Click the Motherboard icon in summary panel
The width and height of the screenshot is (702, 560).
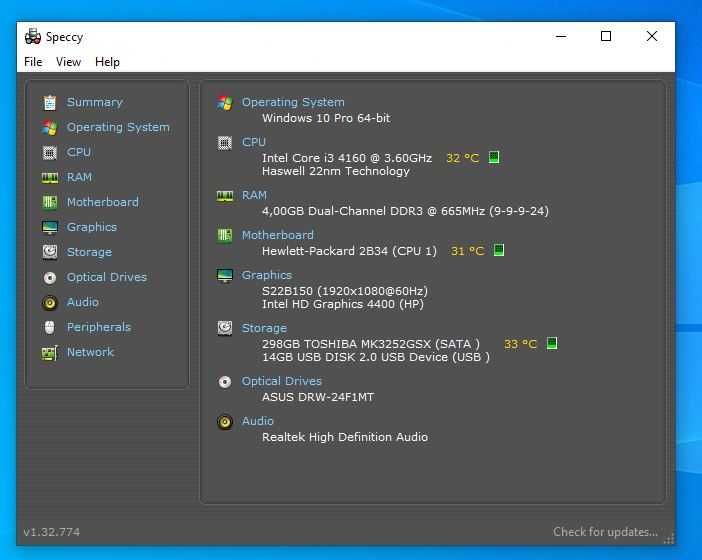click(x=225, y=235)
